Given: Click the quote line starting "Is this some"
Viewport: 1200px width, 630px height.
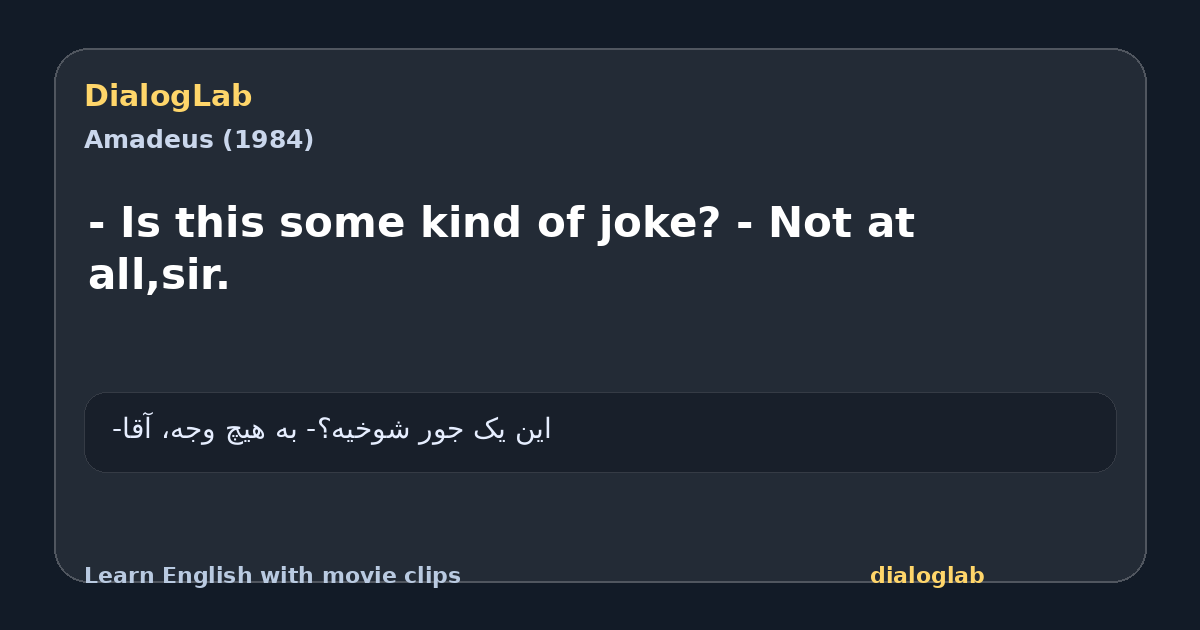Looking at the screenshot, I should [501, 224].
